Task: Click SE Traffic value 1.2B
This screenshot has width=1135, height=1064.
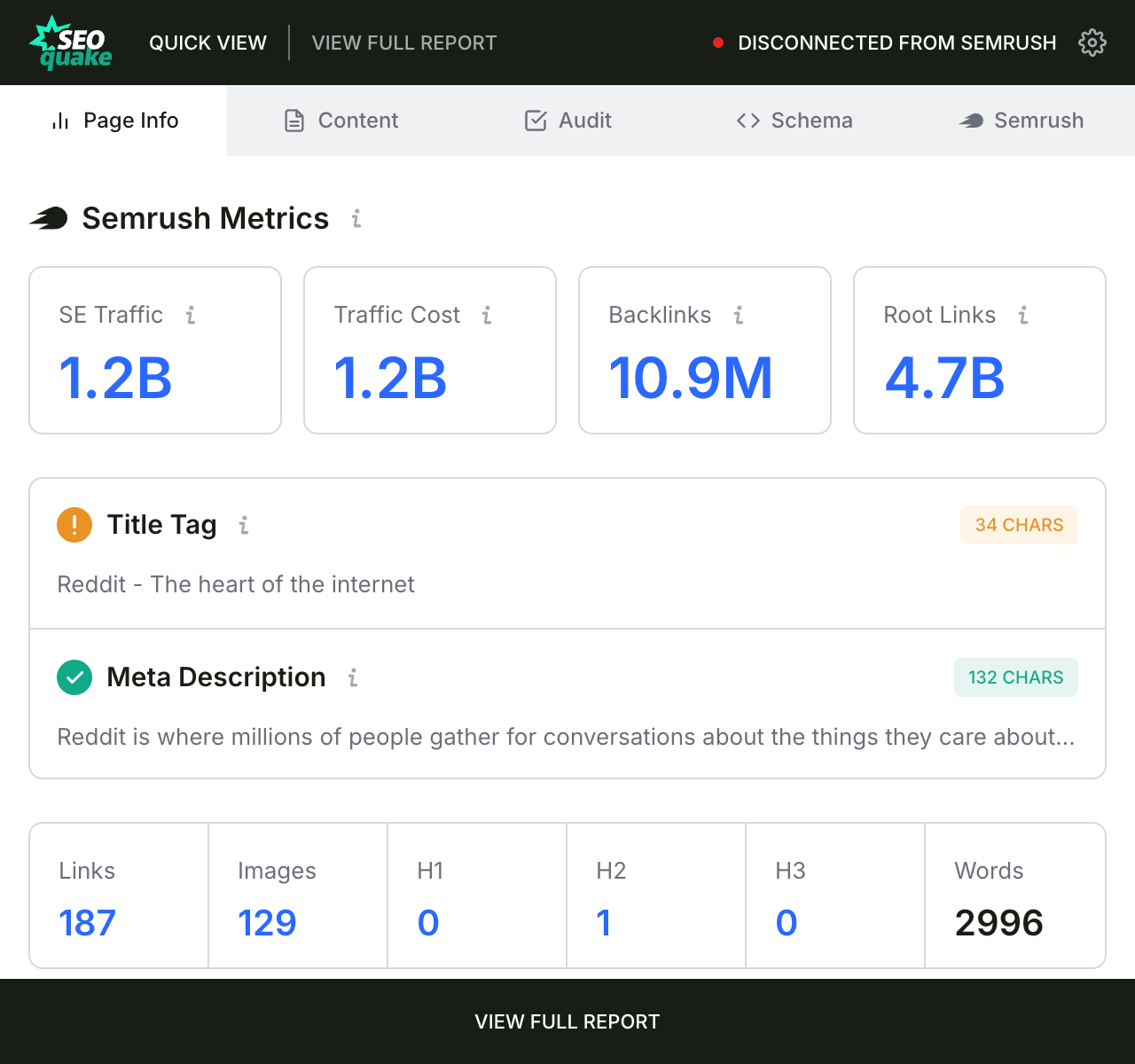Action: 115,378
